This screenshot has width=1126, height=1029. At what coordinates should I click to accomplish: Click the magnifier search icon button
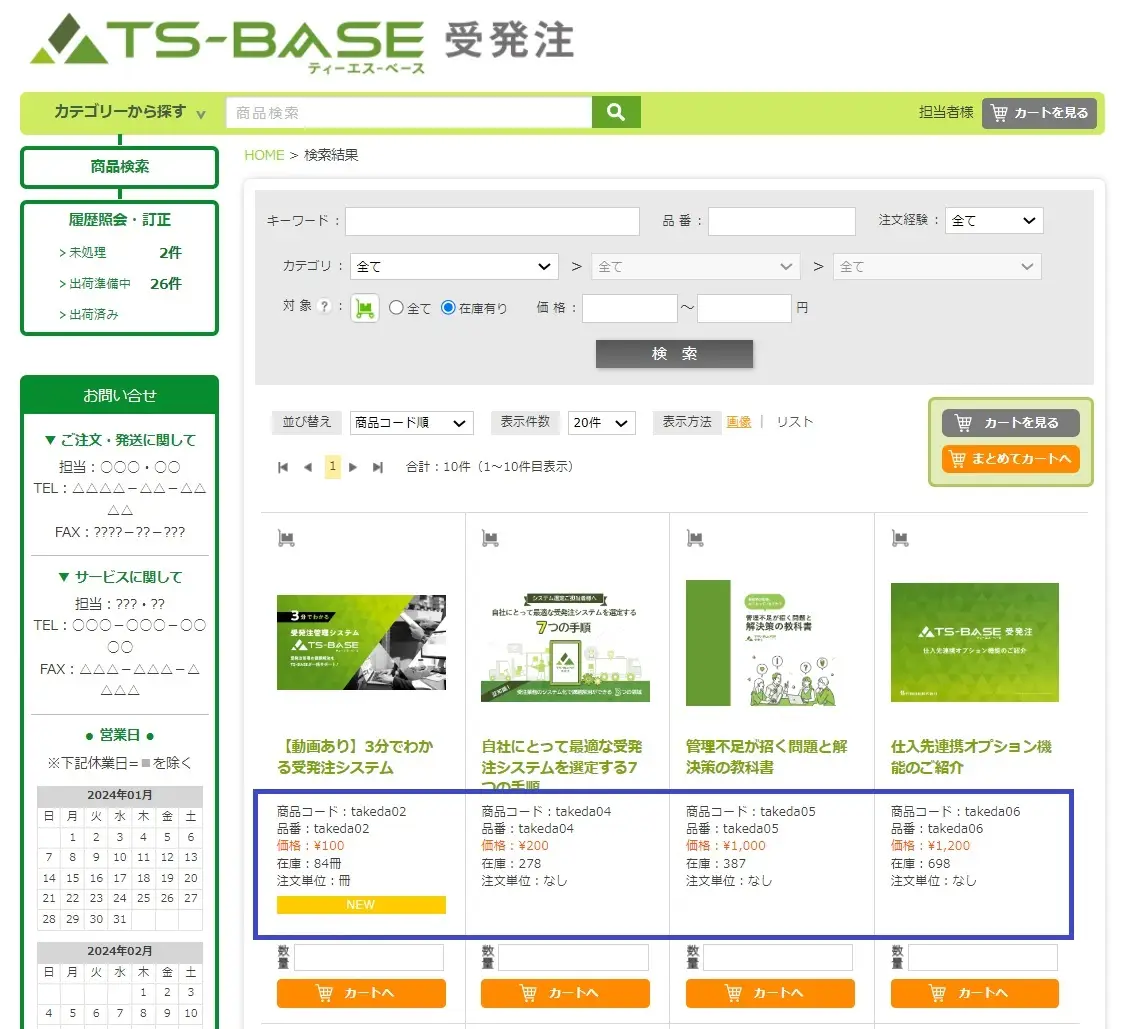click(x=615, y=112)
